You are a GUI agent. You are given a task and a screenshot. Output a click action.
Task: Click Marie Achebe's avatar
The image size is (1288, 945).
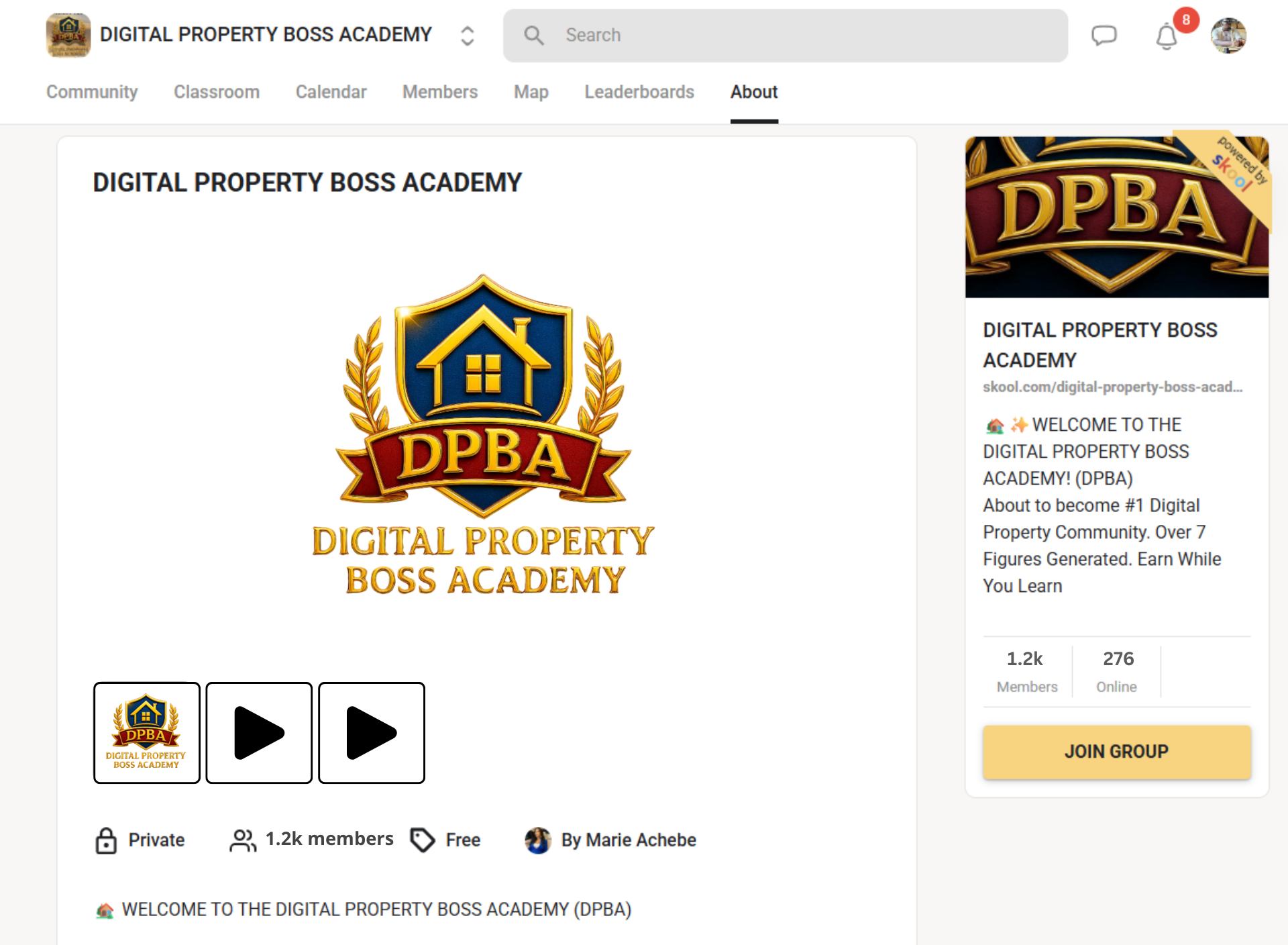tap(538, 840)
